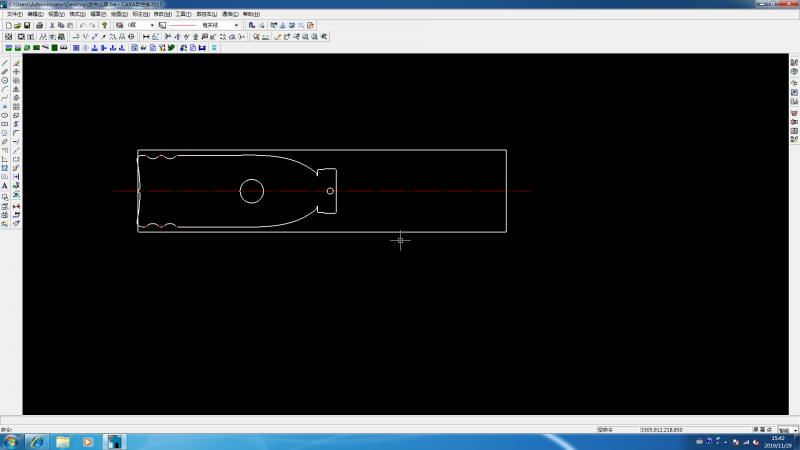Click the Save floppy disk icon
The image size is (800, 450).
click(27, 25)
